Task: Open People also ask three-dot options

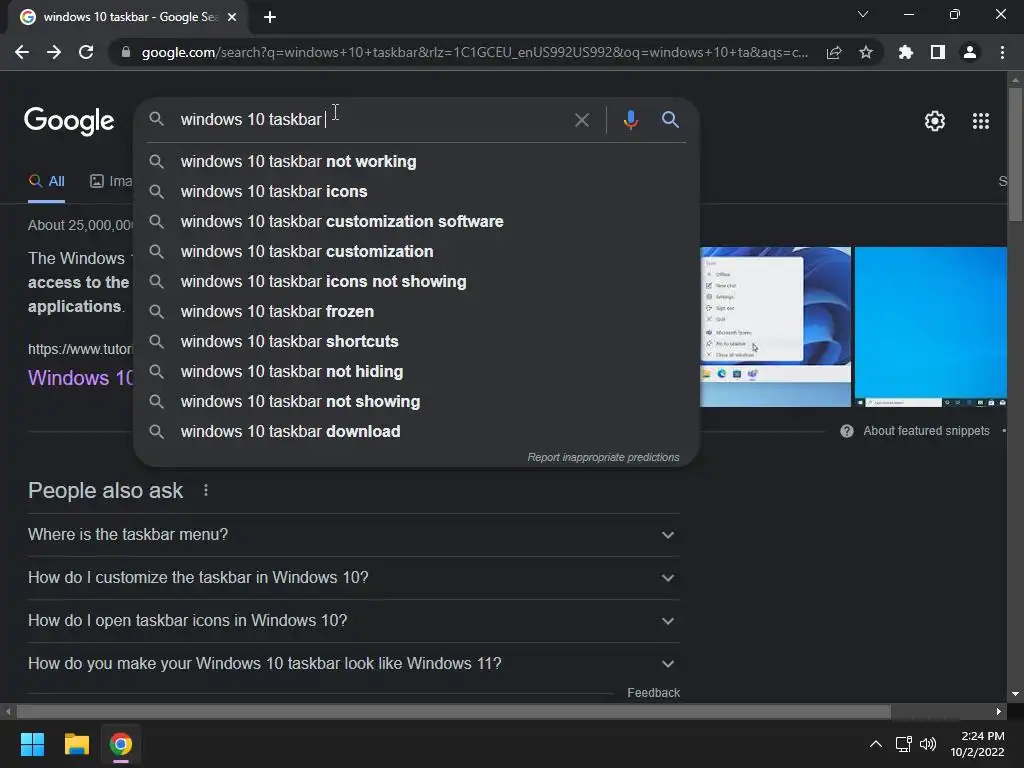Action: 206,490
